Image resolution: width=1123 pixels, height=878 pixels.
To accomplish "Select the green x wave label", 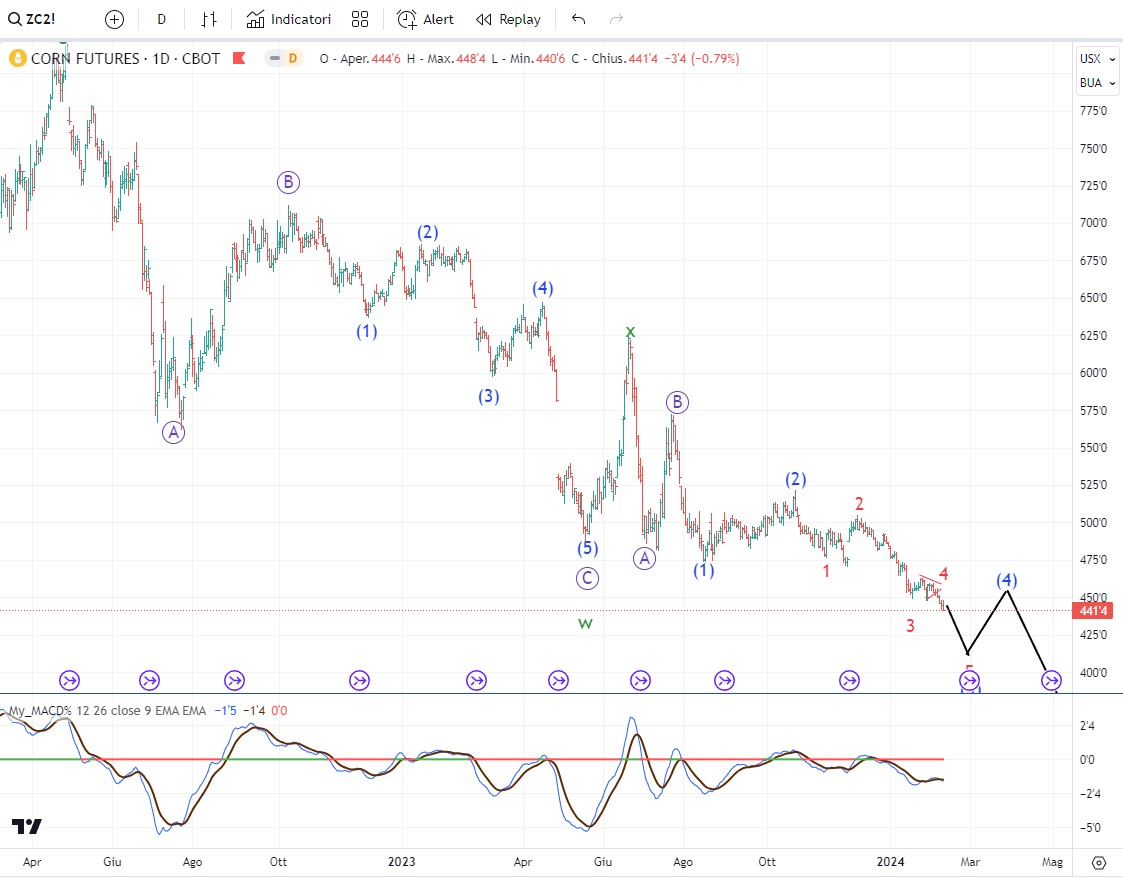I will point(630,332).
